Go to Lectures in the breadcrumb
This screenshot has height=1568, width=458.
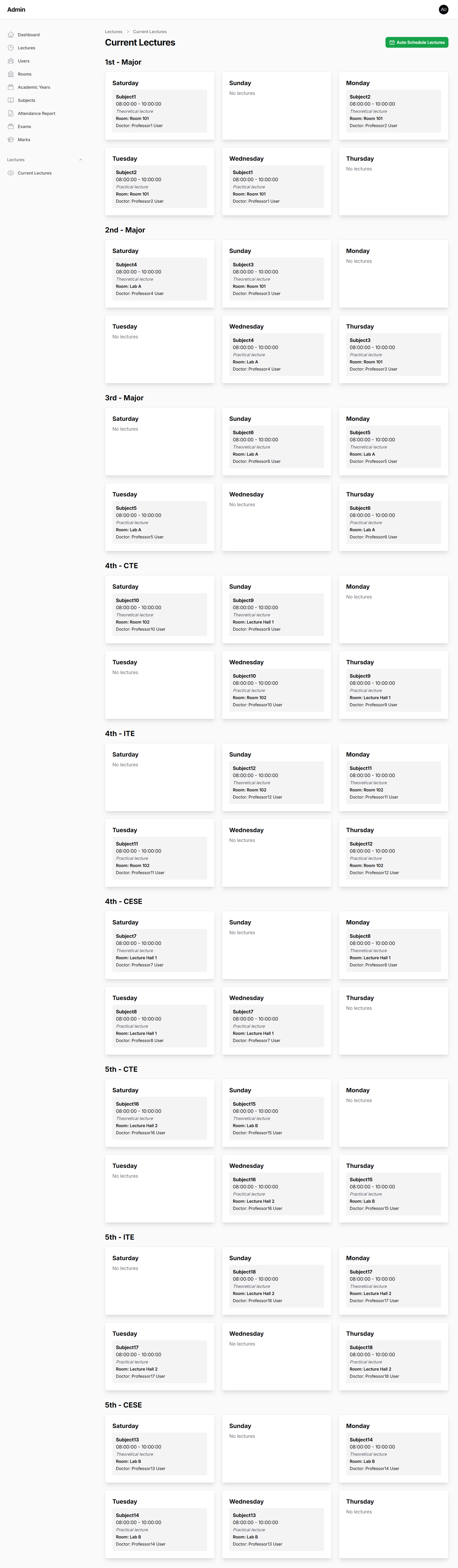click(113, 32)
